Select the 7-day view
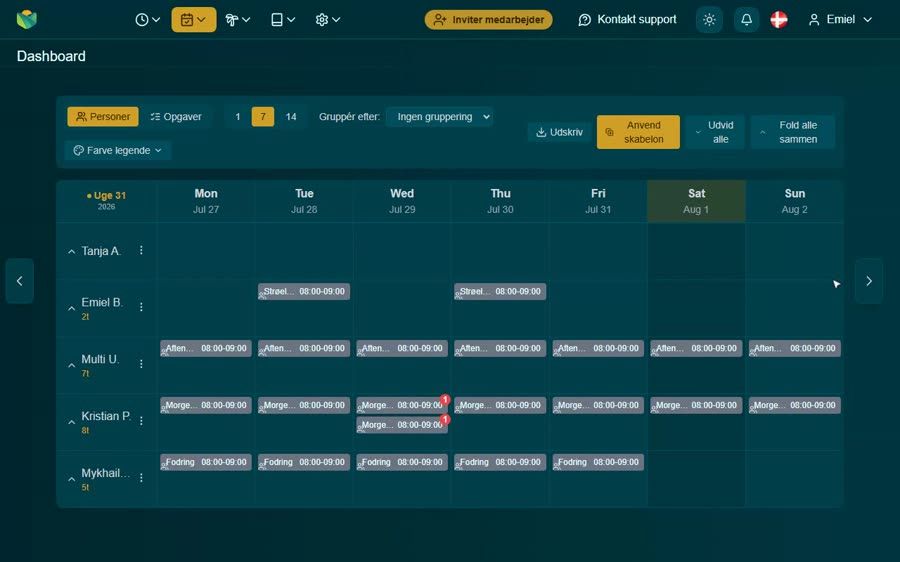Image resolution: width=900 pixels, height=562 pixels. pos(263,117)
